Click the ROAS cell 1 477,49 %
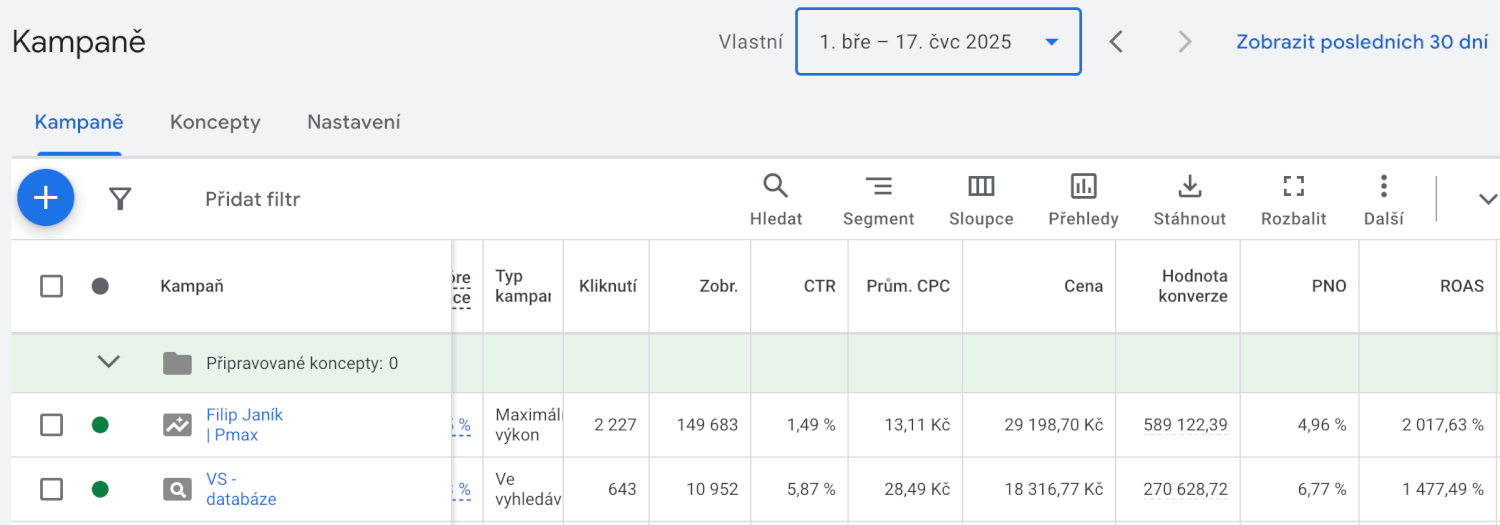Viewport: 1500px width, 525px height. [x=1443, y=489]
